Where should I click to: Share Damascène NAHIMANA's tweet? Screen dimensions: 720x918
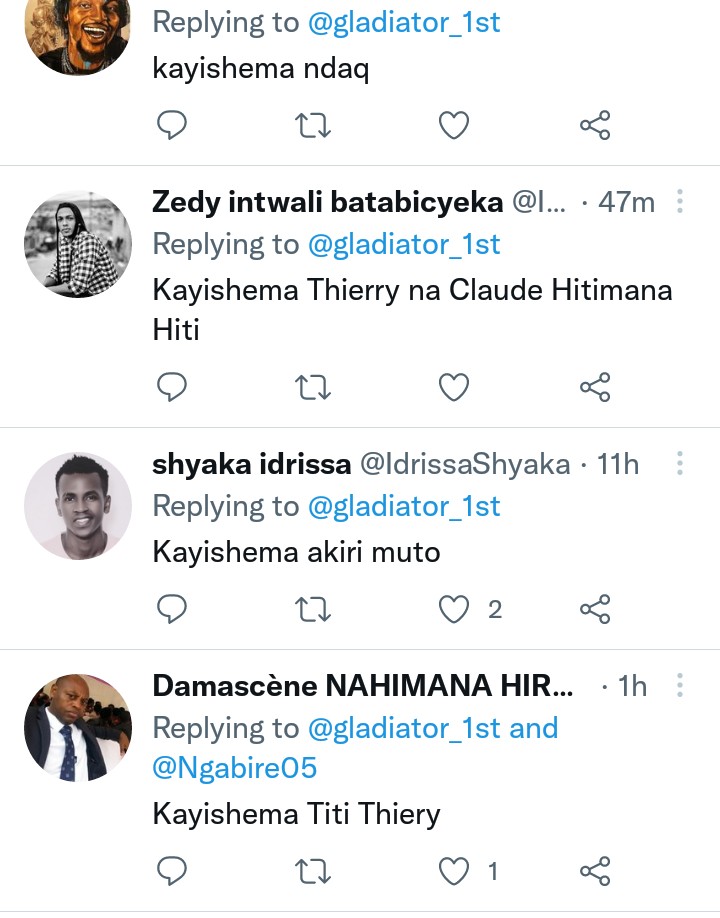point(595,871)
